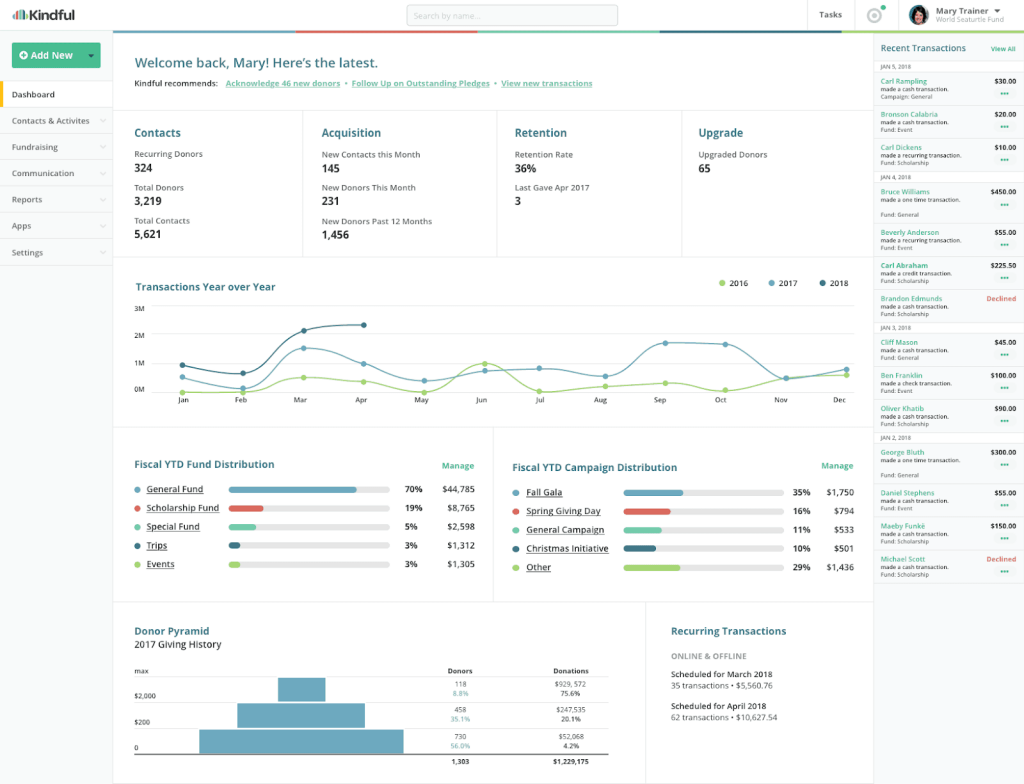Open more options for Carl Abraham transaction
The height and width of the screenshot is (784, 1024).
pos(1004,278)
